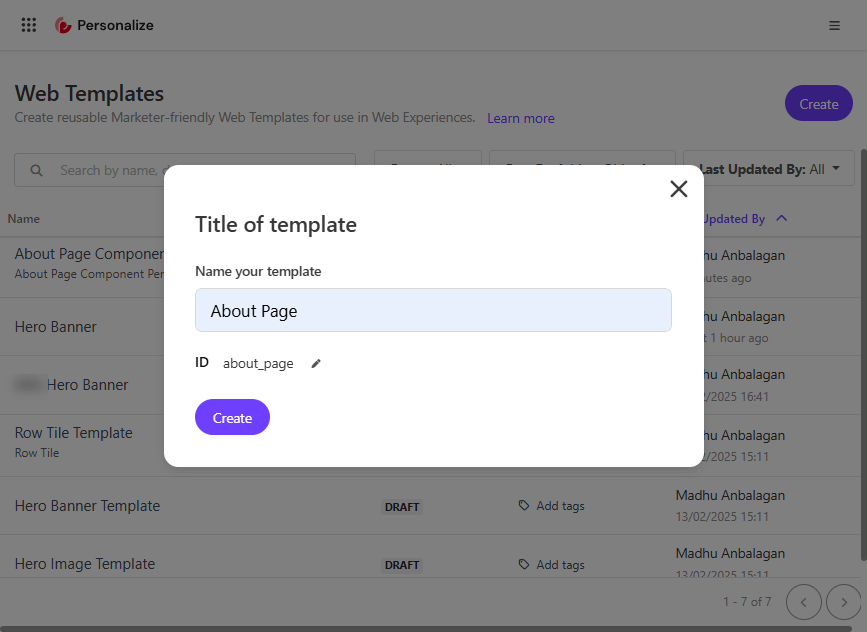Close the Title of template dialog
The height and width of the screenshot is (632, 867).
679,189
